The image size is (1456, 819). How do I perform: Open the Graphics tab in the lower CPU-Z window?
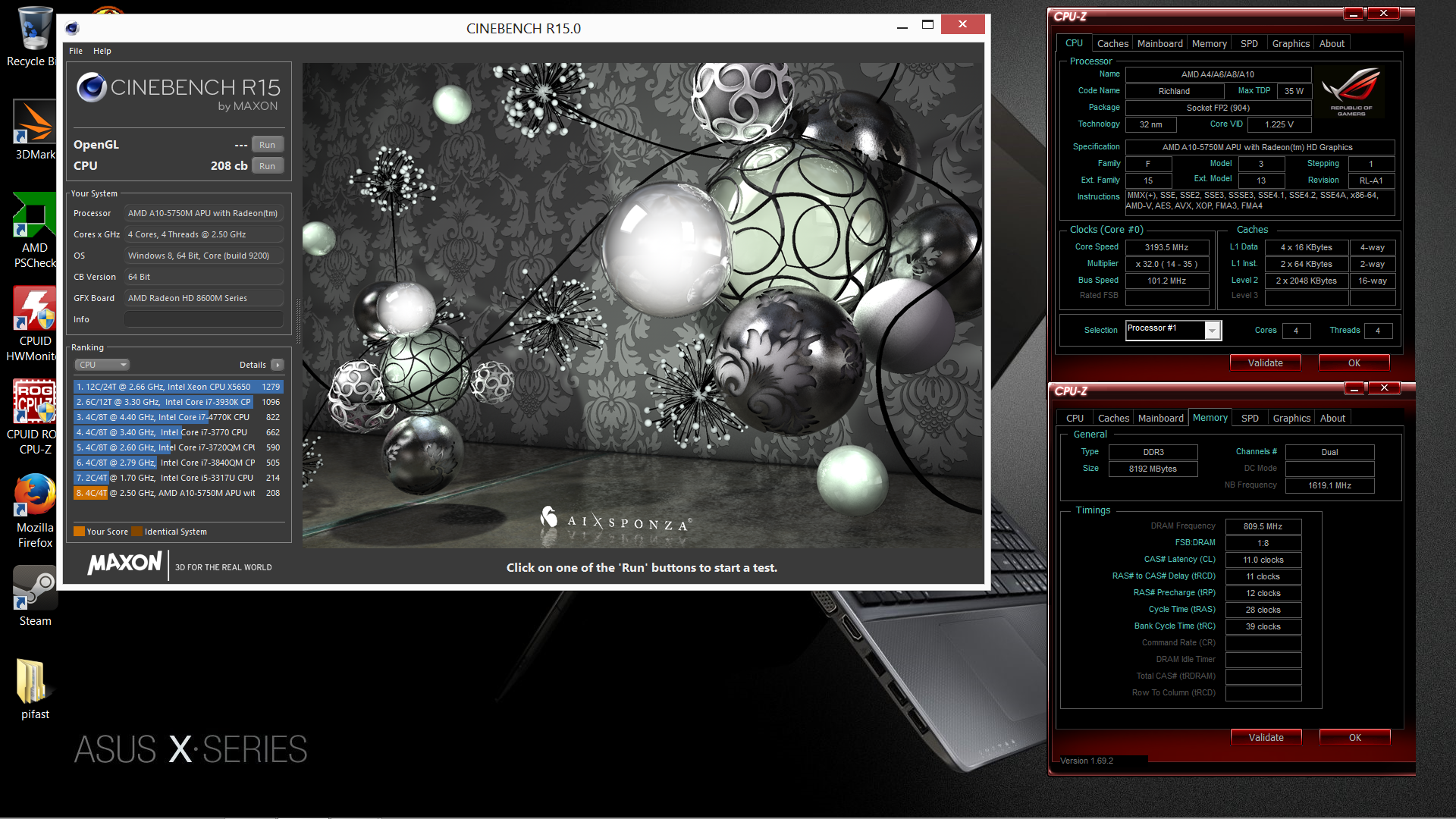tap(1291, 419)
